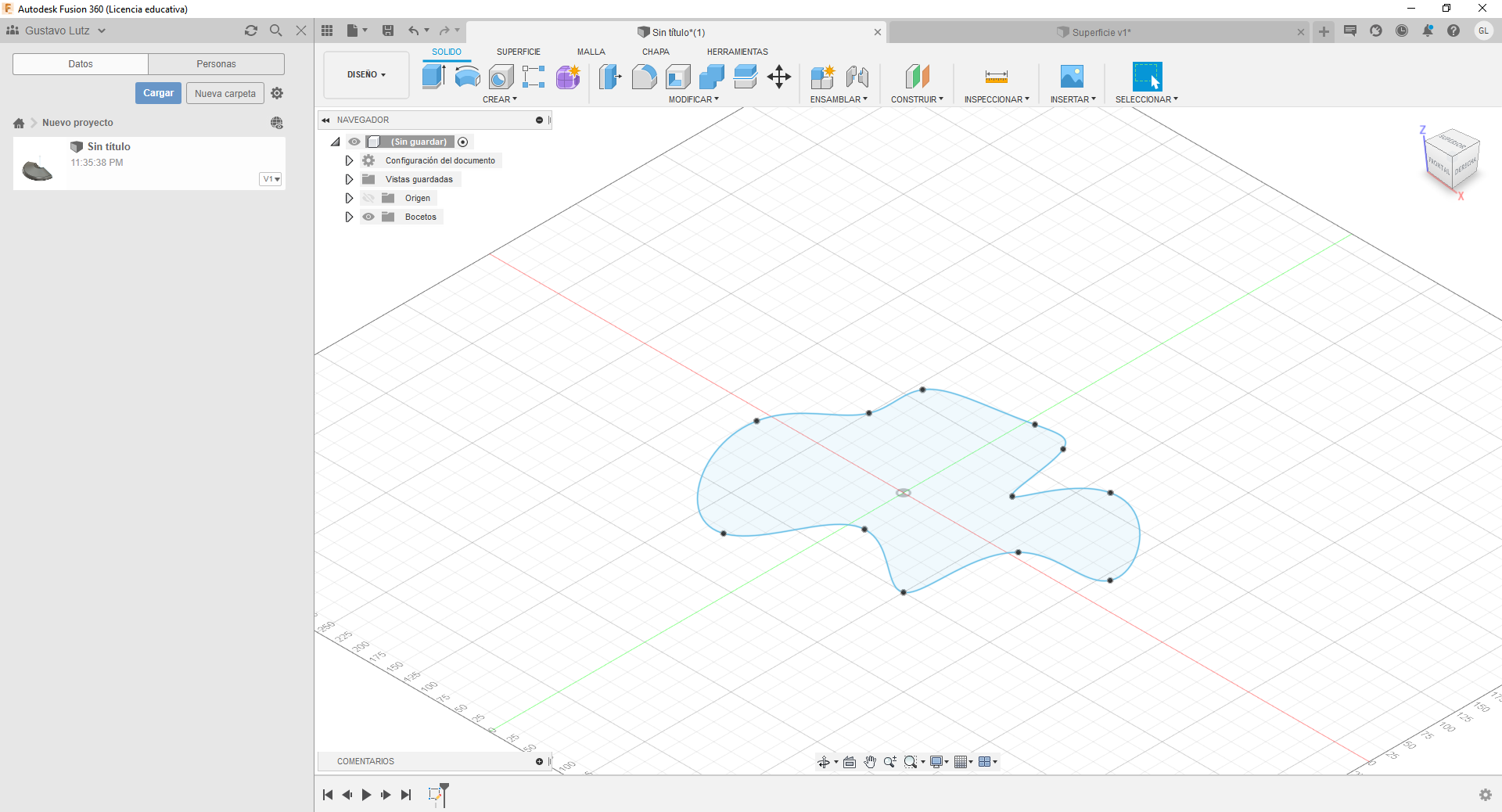This screenshot has height=812, width=1502.
Task: Click the Measure ruler icon
Action: coord(996,77)
